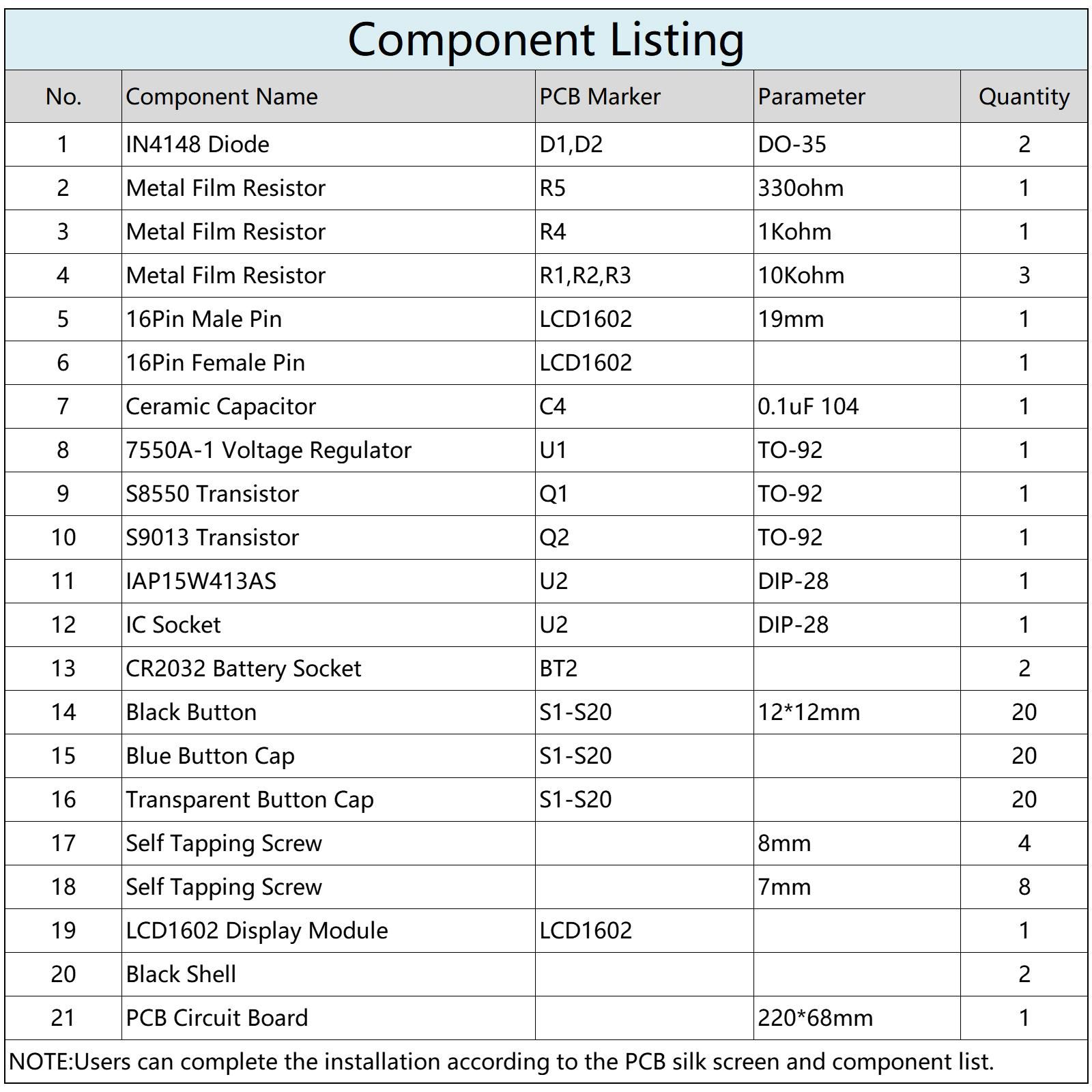This screenshot has width=1092, height=1092.
Task: Click the Ceramic Capacitor cell
Action: coord(221,407)
